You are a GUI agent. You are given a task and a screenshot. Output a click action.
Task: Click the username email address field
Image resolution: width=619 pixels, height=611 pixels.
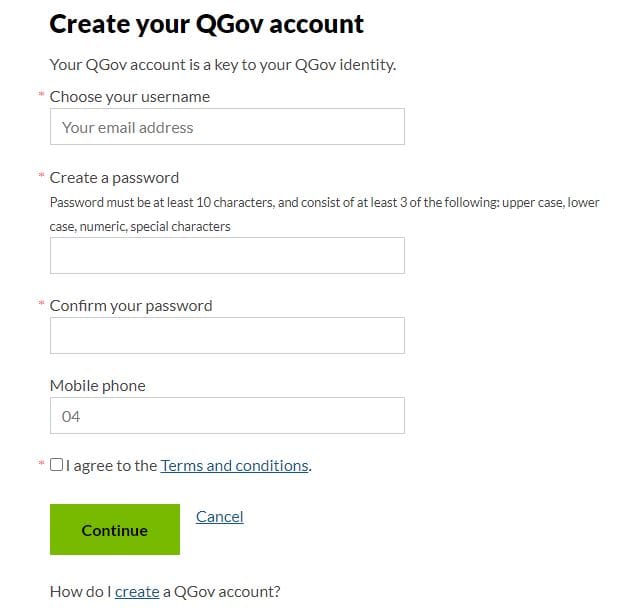pyautogui.click(x=227, y=127)
